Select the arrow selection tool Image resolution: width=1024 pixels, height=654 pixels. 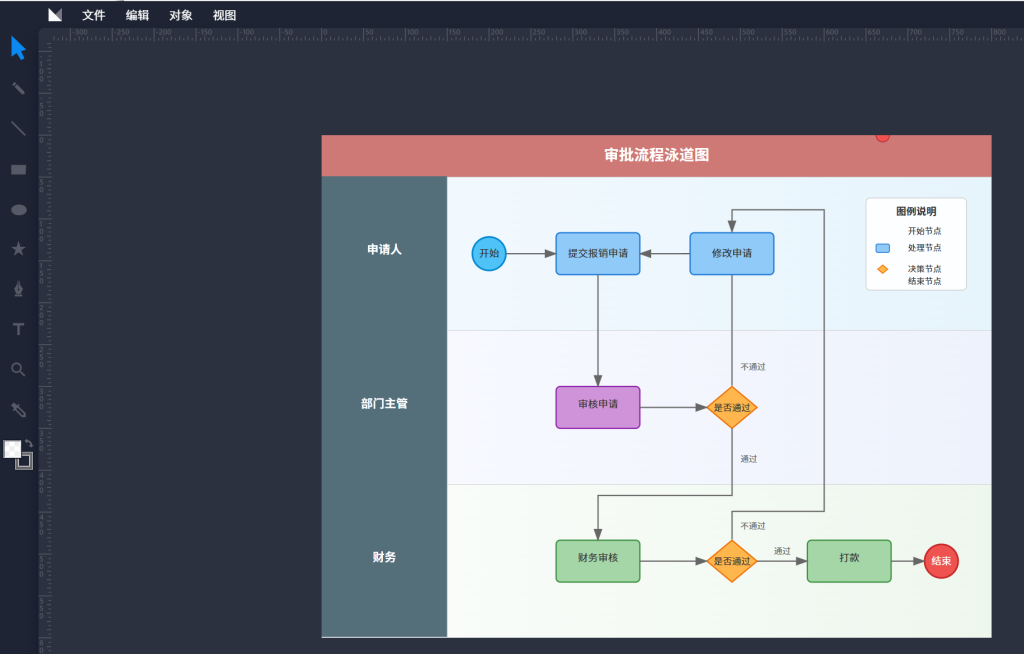[18, 48]
